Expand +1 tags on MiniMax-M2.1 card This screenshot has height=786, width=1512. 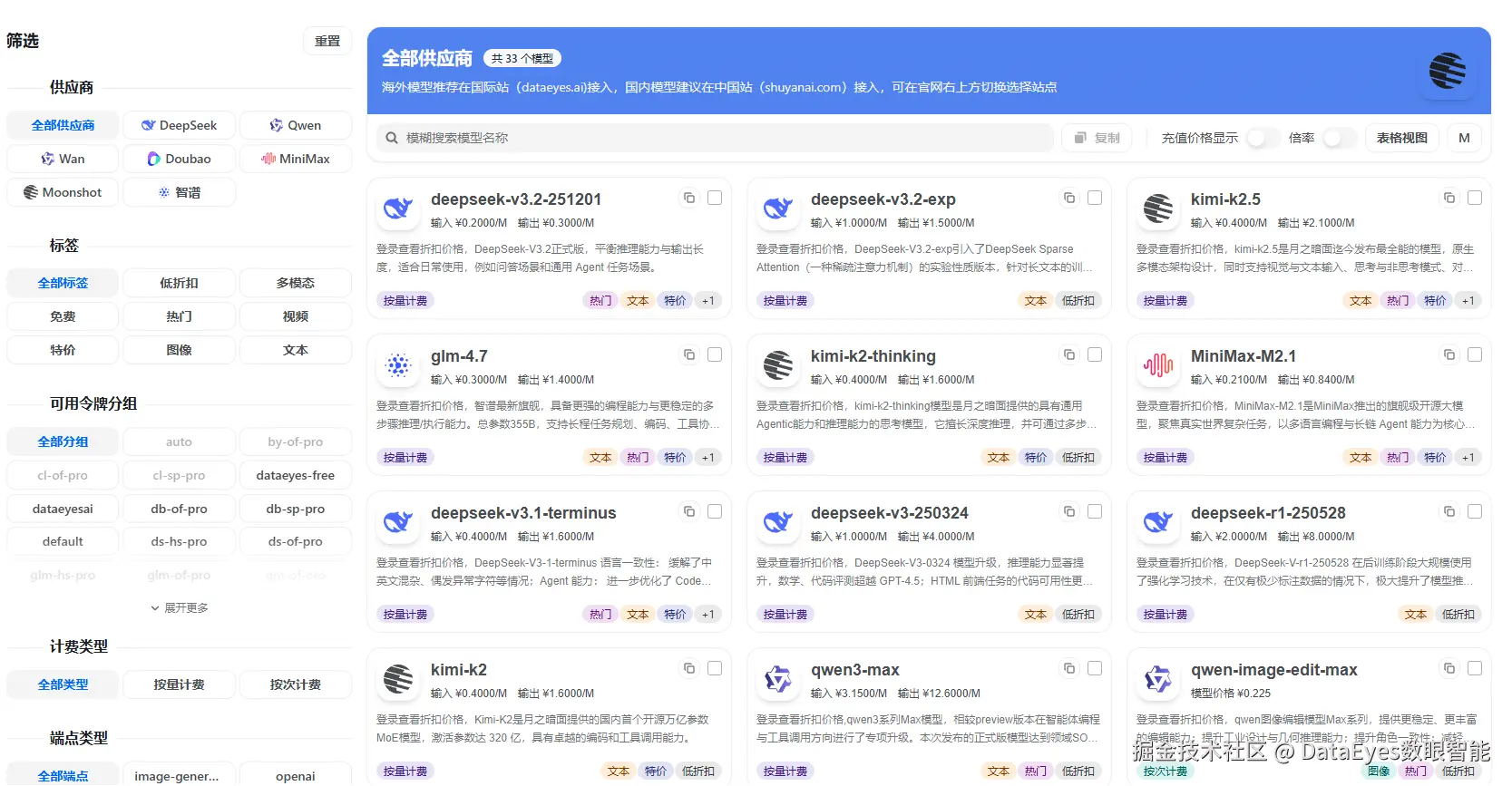[x=1468, y=458]
